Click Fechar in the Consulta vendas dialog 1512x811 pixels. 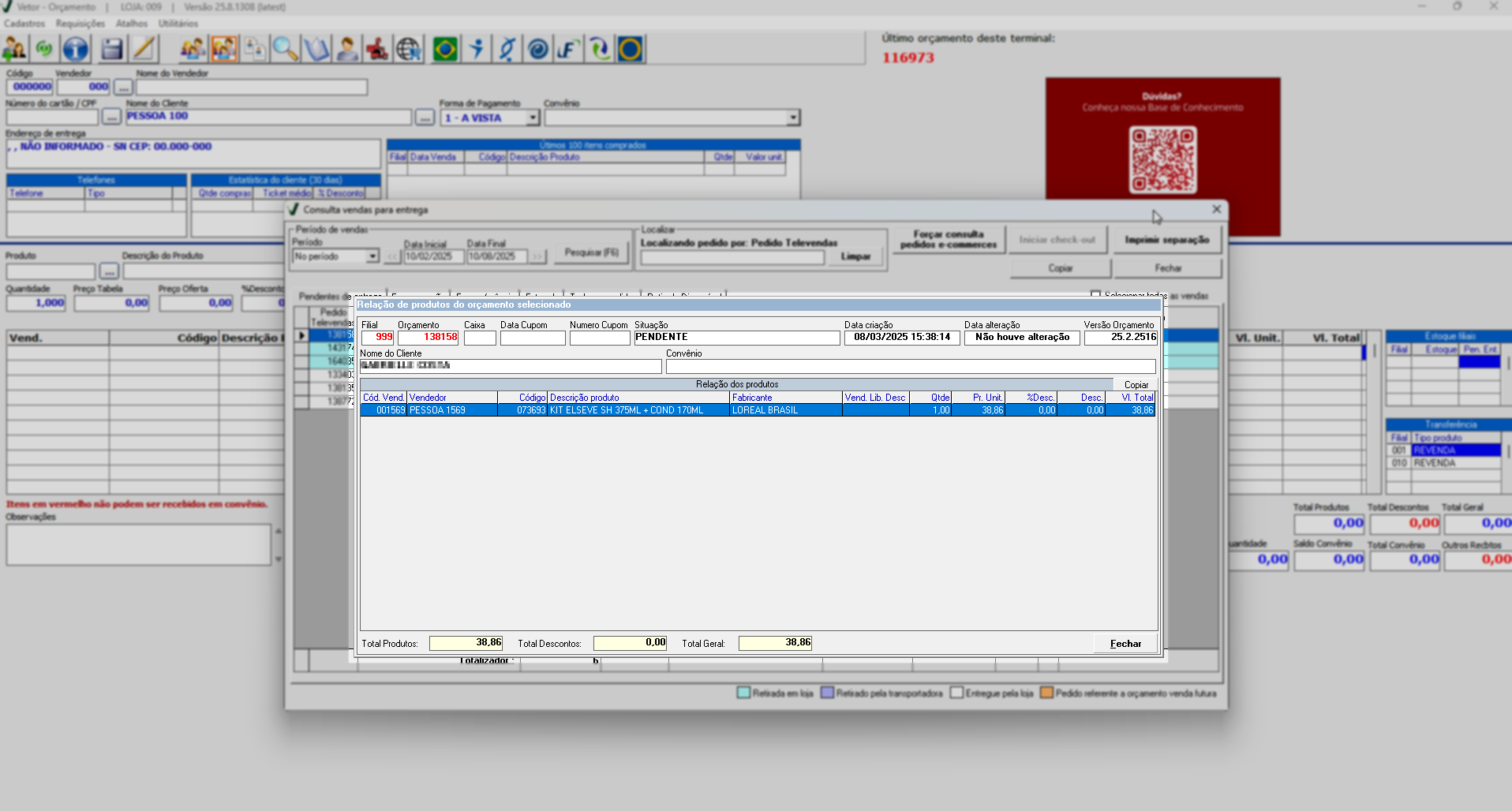[1168, 268]
